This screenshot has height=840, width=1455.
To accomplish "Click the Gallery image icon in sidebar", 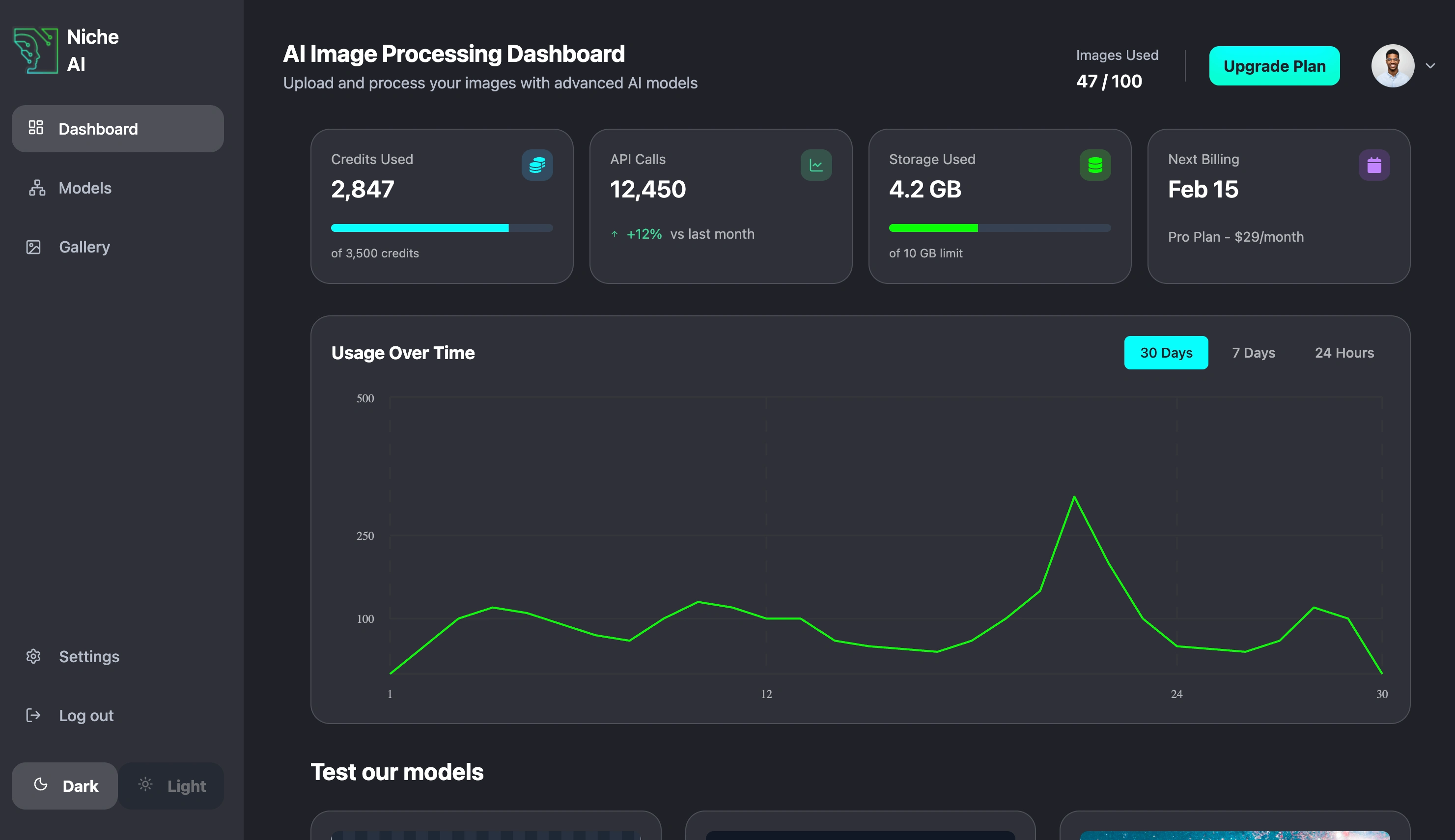I will [x=33, y=247].
